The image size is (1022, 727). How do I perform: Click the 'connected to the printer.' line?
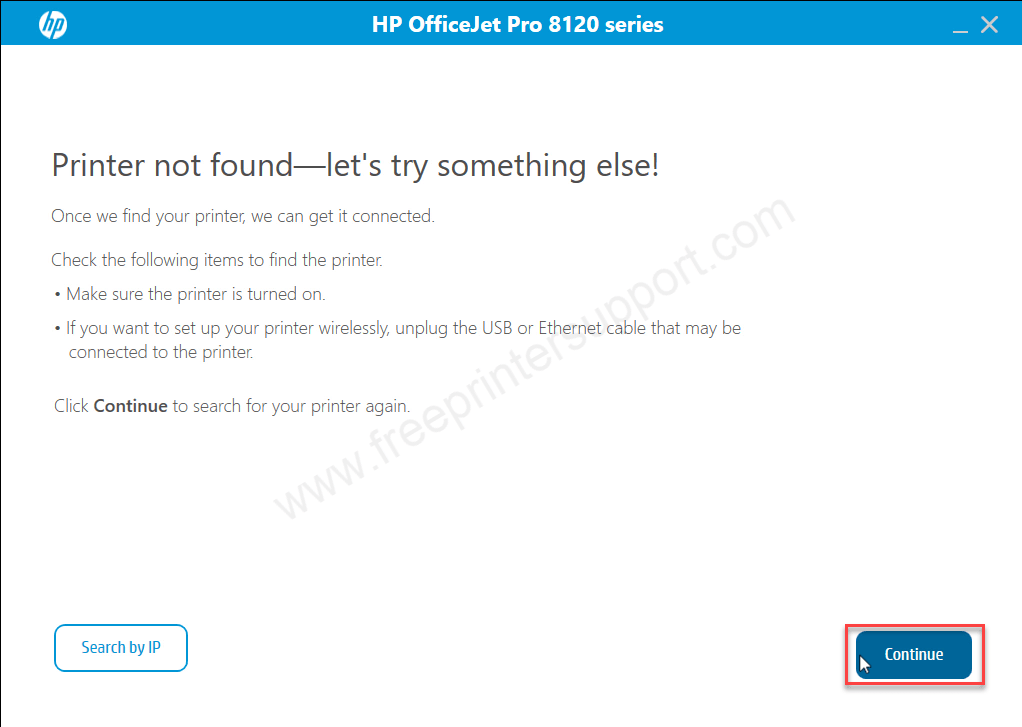click(x=161, y=352)
